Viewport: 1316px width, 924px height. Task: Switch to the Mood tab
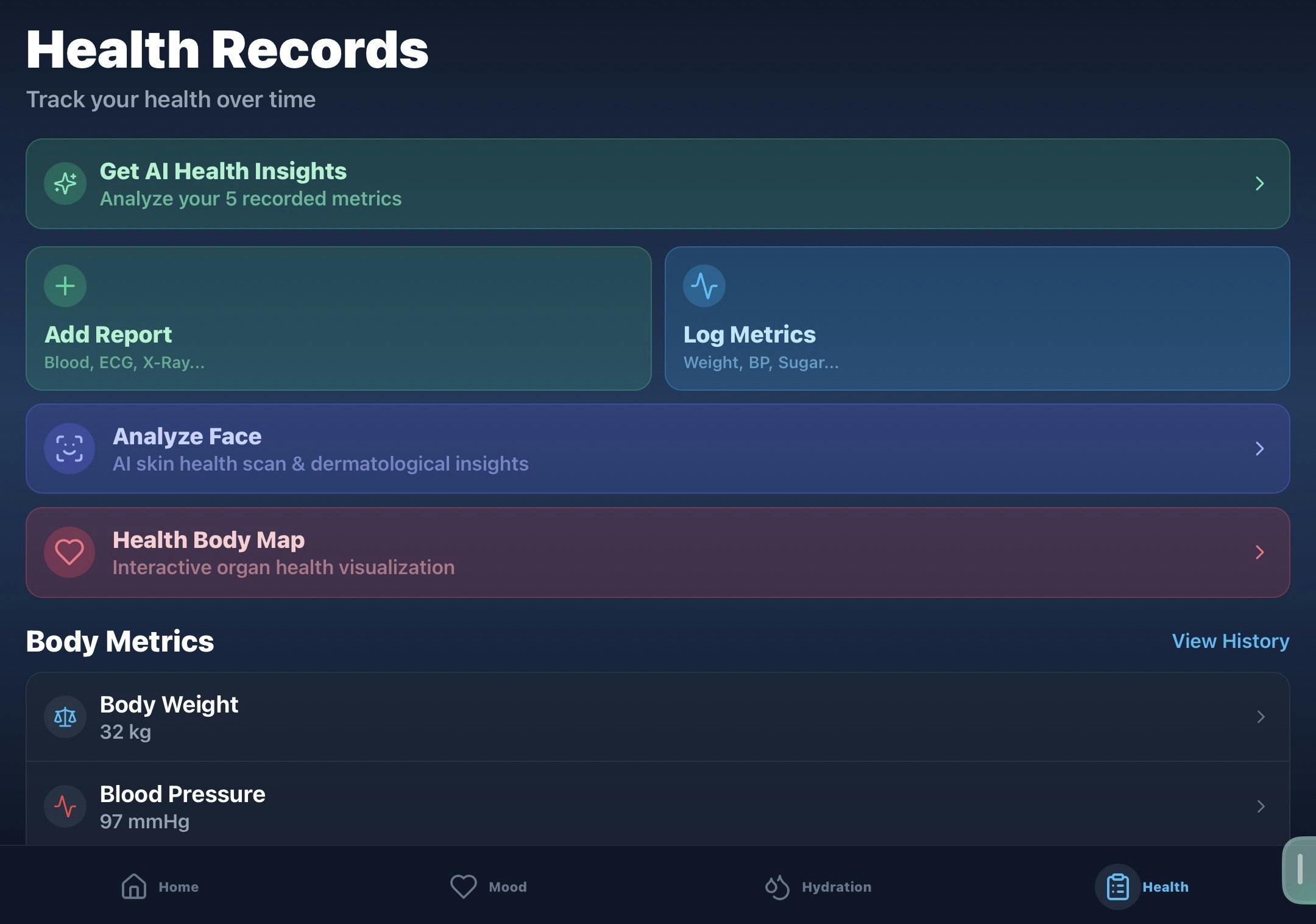(x=489, y=887)
